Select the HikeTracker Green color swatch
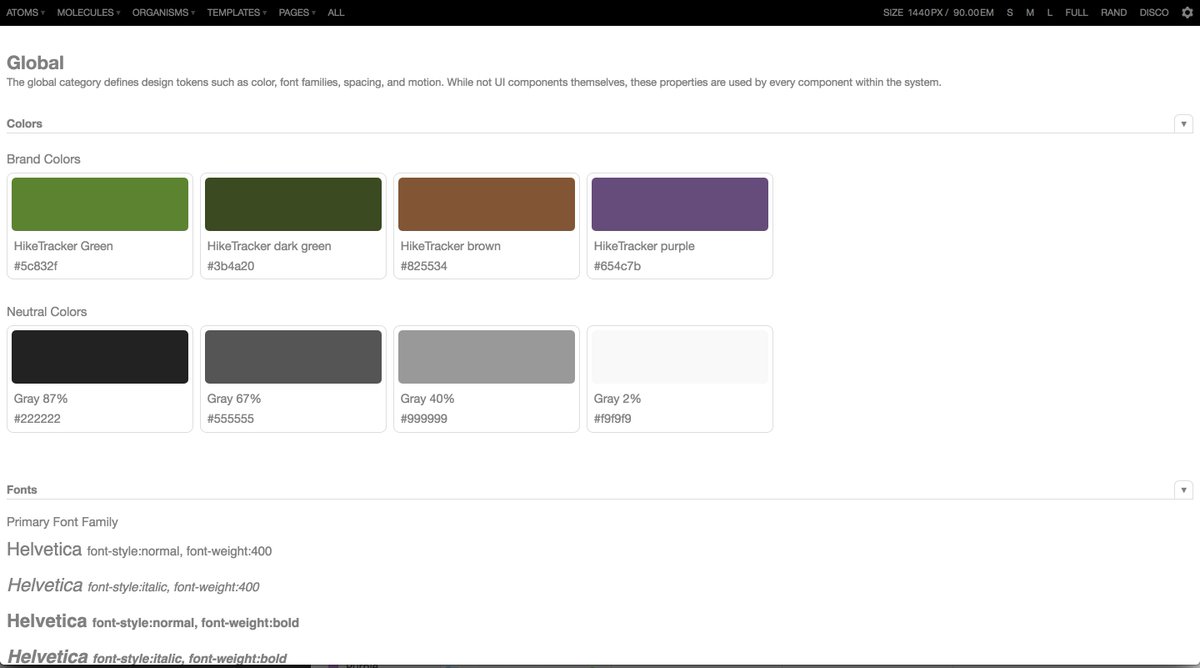The image size is (1200, 668). (99, 203)
